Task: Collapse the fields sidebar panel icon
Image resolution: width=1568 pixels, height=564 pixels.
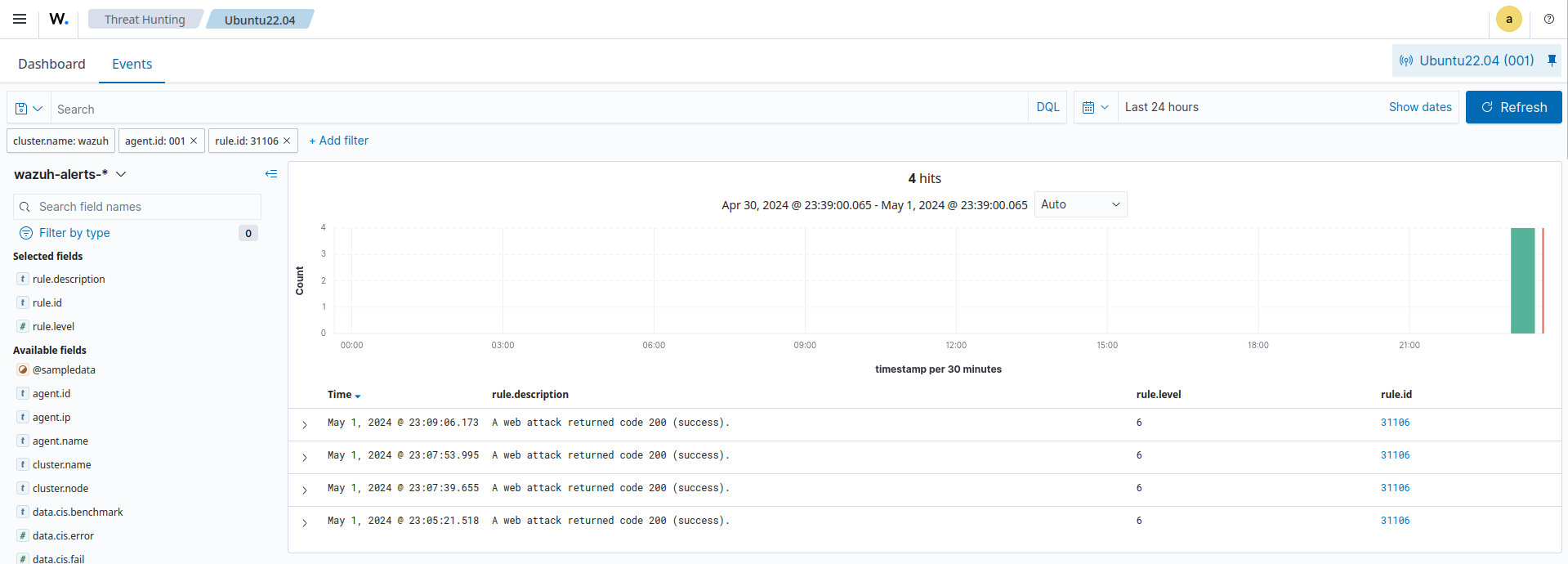Action: [x=271, y=174]
